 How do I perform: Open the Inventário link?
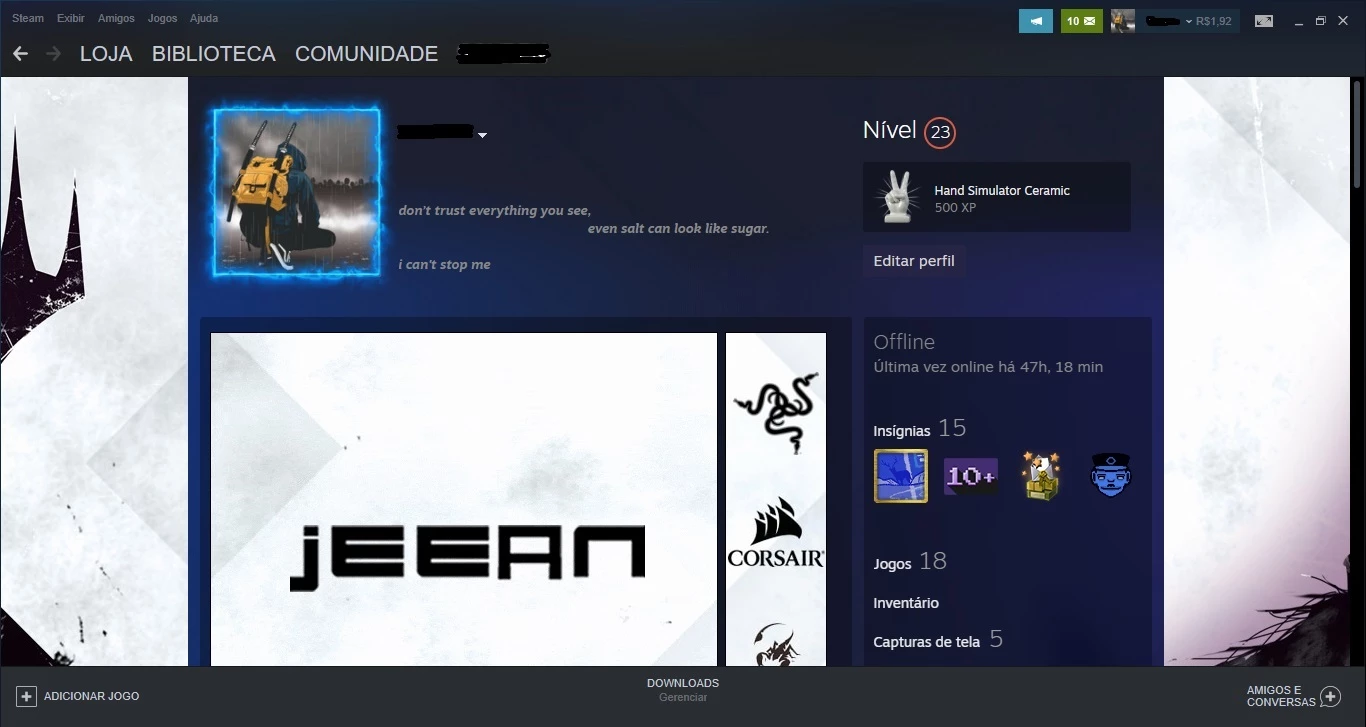[906, 603]
